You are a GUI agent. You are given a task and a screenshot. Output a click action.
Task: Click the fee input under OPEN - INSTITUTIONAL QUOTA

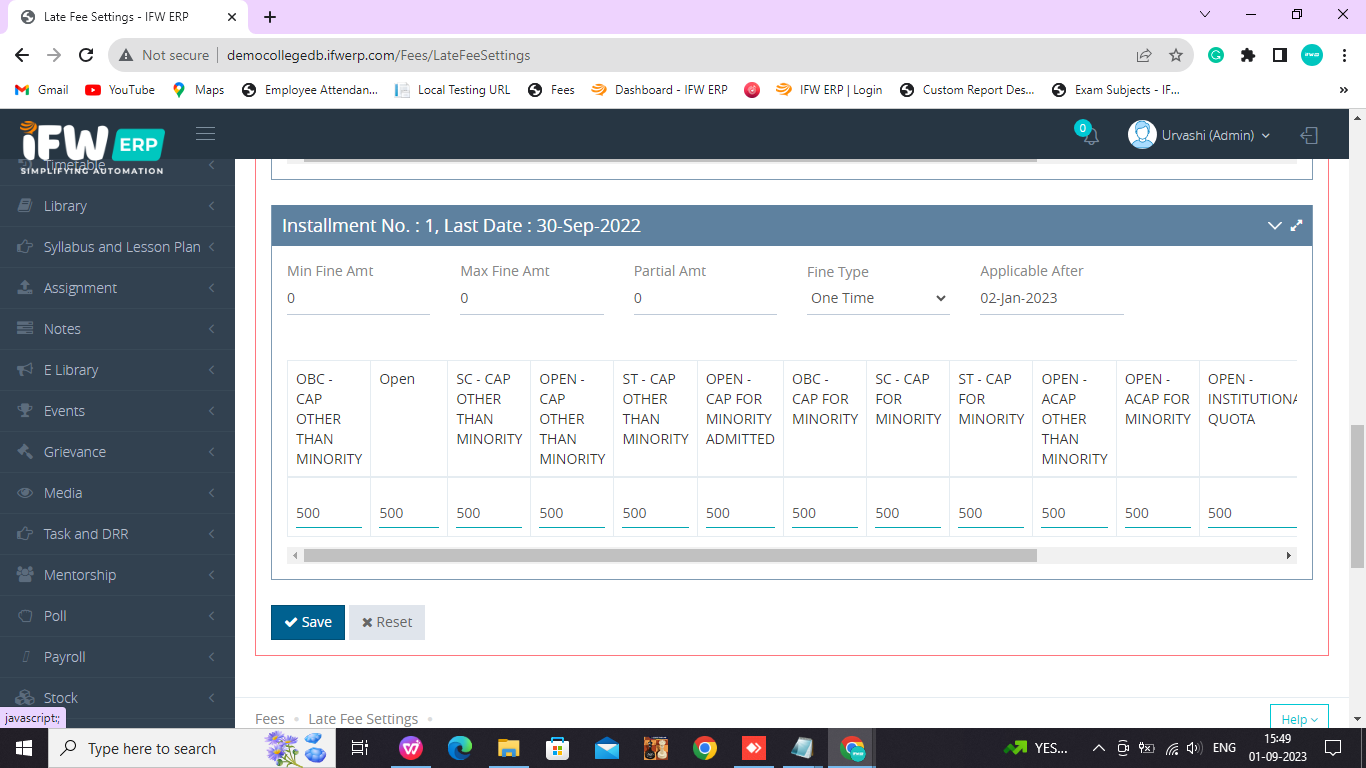coord(1252,513)
